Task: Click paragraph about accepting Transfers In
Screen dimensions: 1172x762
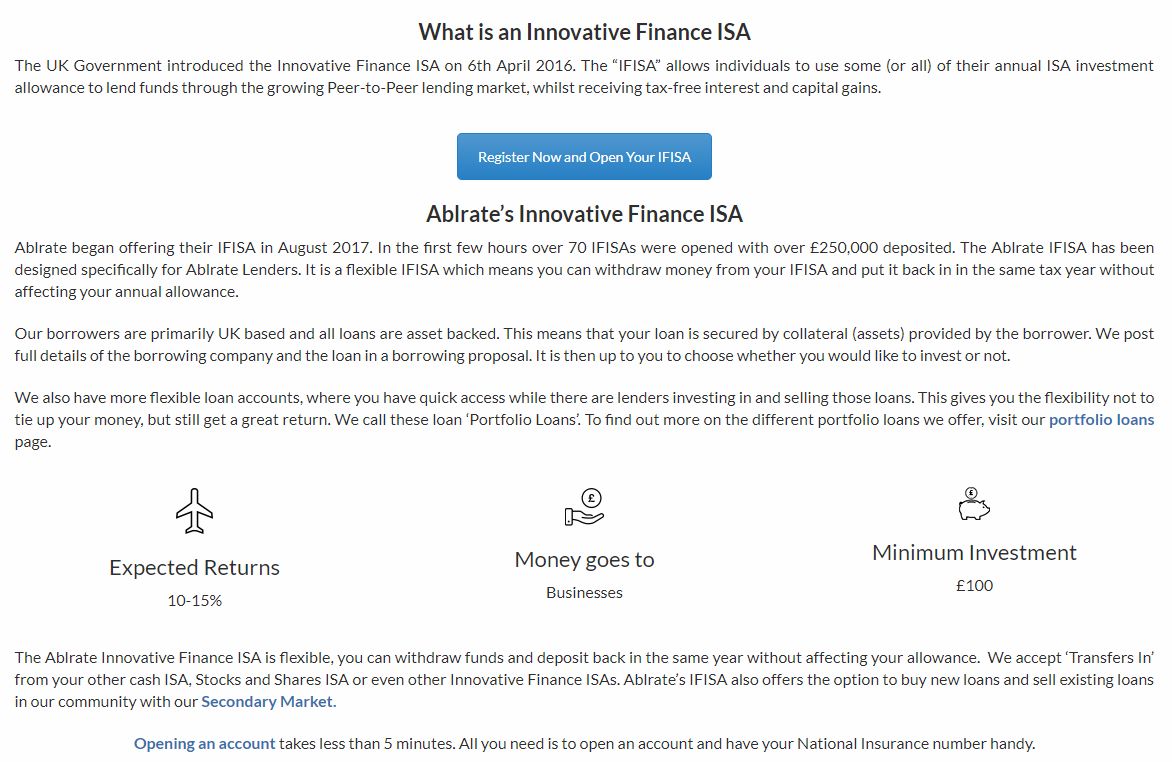Action: click(584, 680)
